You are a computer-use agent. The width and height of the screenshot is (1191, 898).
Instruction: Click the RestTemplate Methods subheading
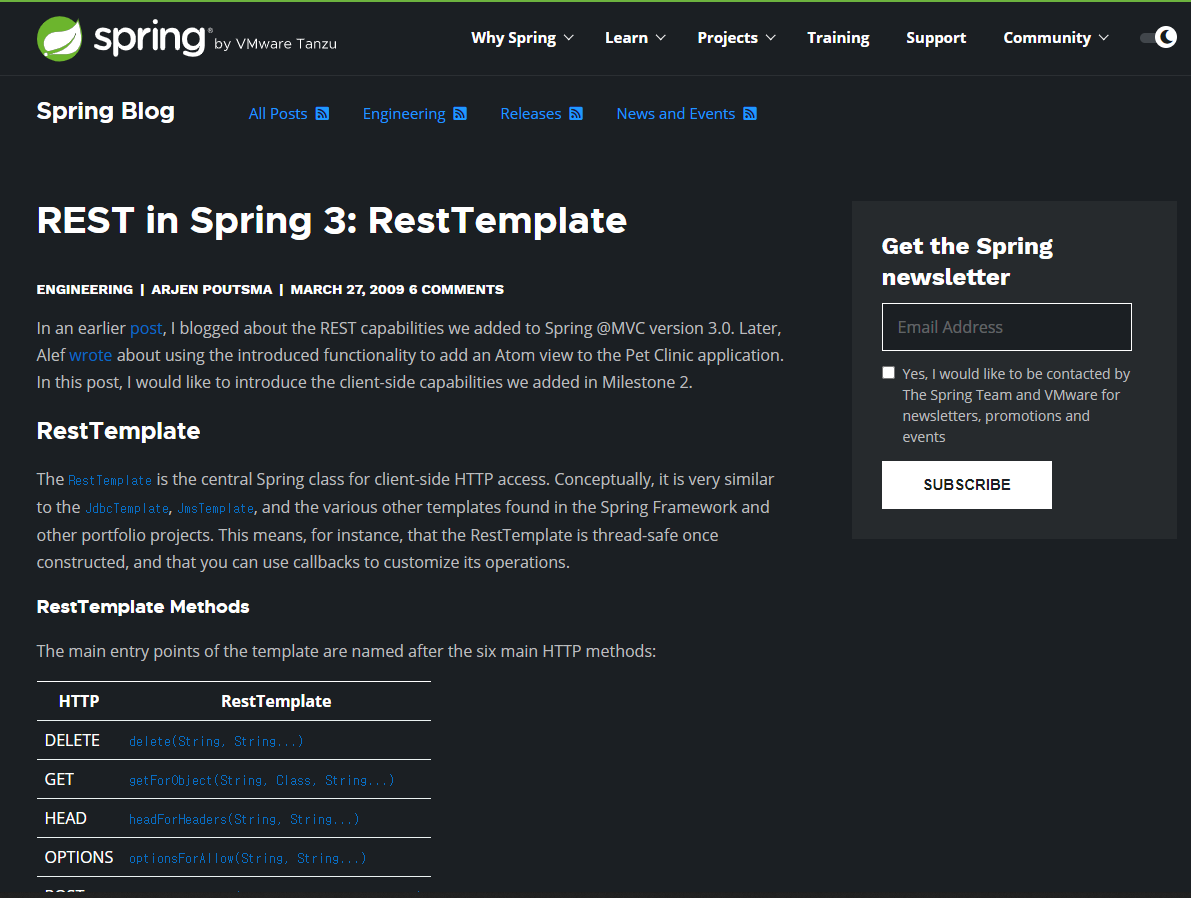[143, 607]
